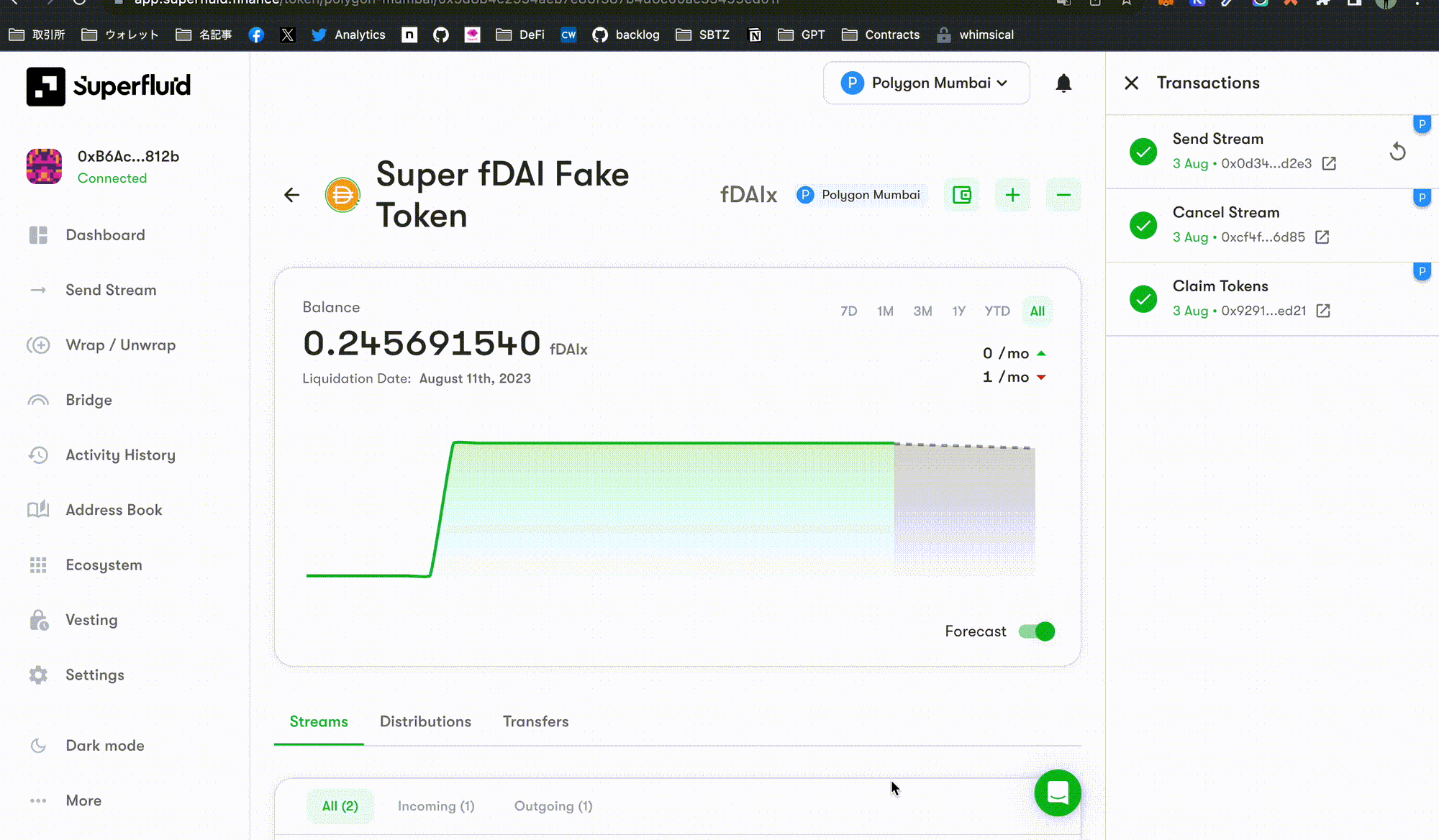Open the DeFi bookmarks folder
The image size is (1439, 840).
click(x=520, y=35)
